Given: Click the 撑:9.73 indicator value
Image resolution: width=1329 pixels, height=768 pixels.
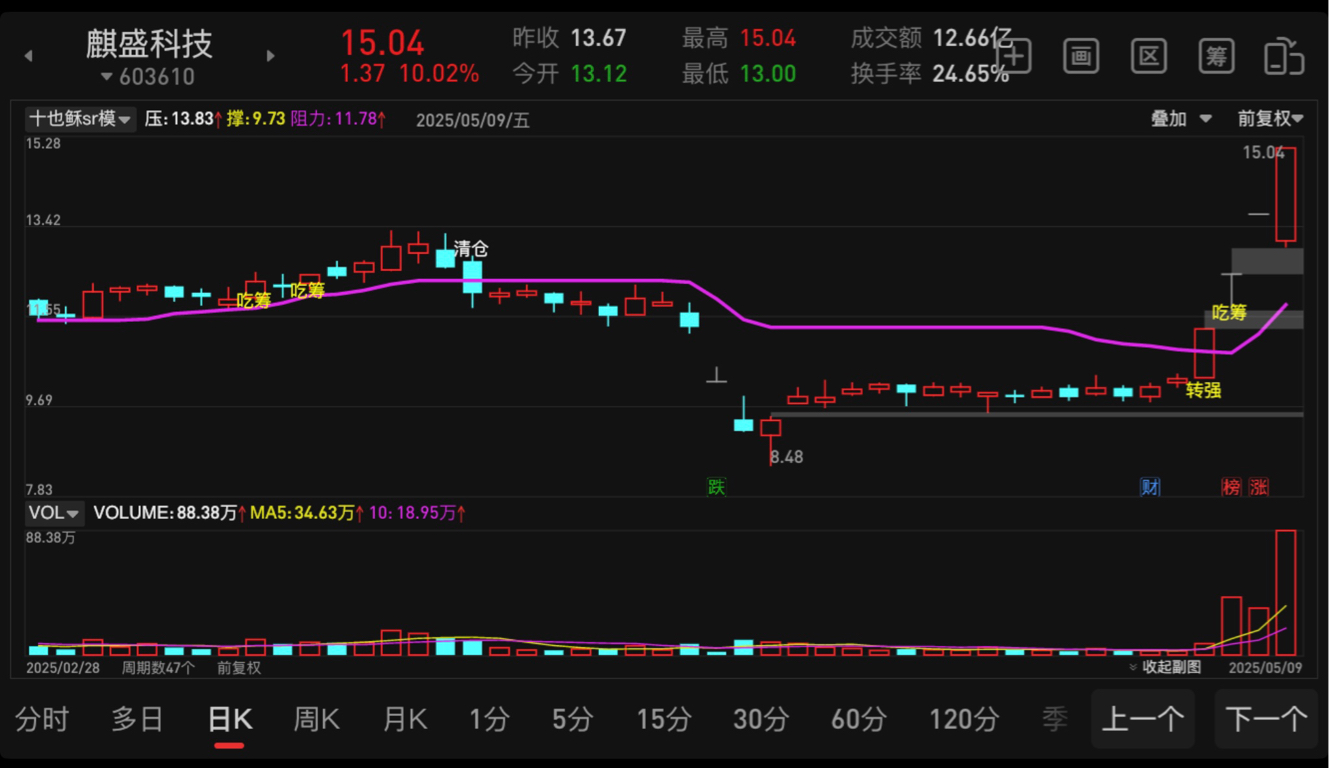Looking at the screenshot, I should click(x=256, y=119).
